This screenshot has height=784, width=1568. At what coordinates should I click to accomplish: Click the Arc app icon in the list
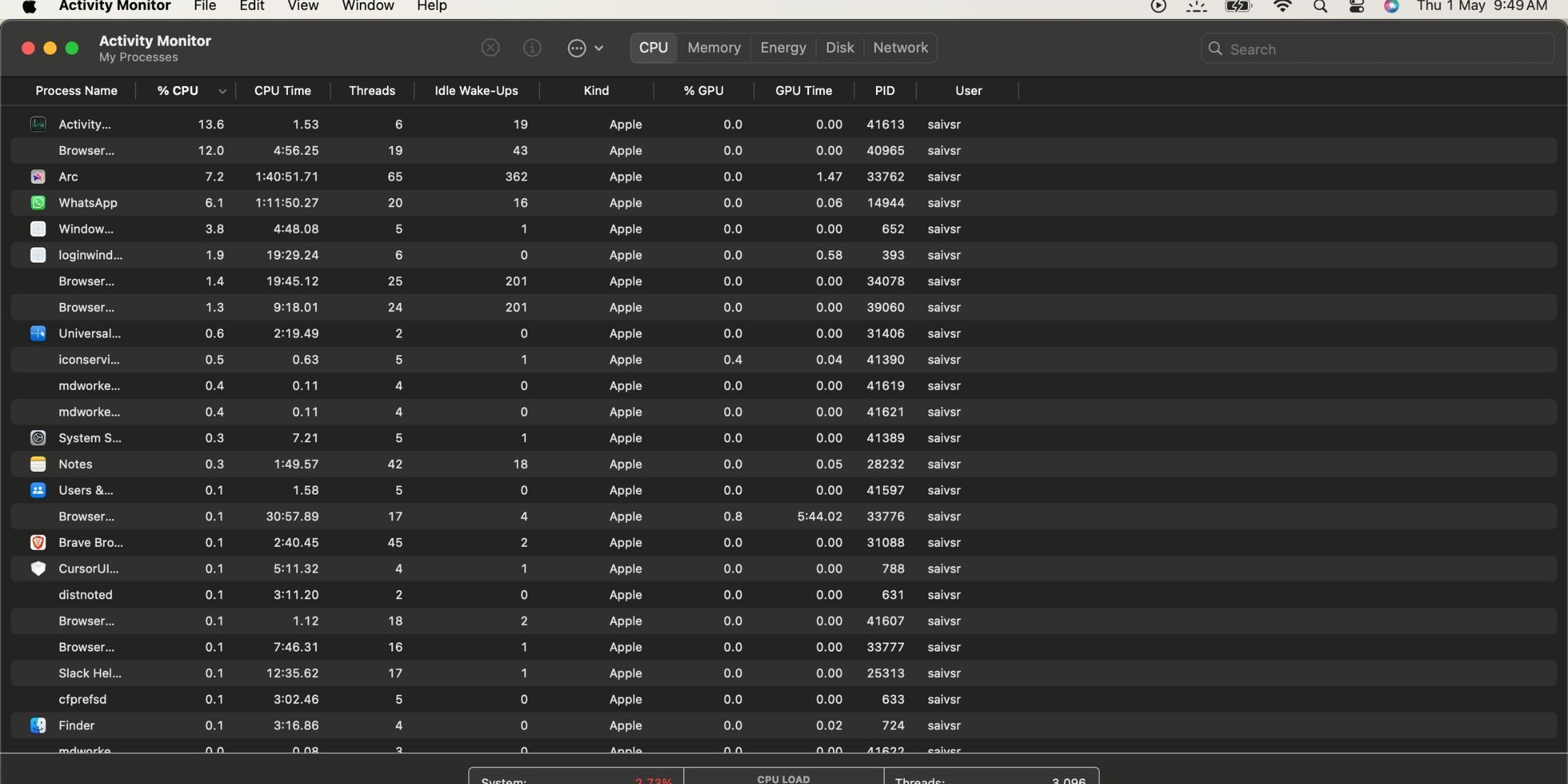[38, 177]
